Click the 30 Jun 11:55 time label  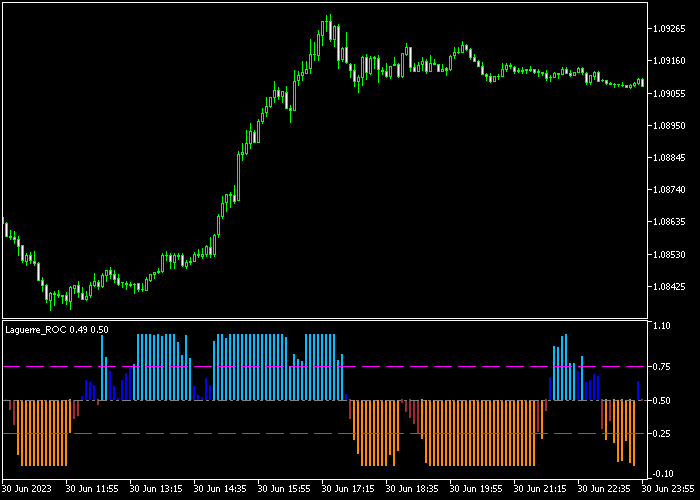point(92,488)
